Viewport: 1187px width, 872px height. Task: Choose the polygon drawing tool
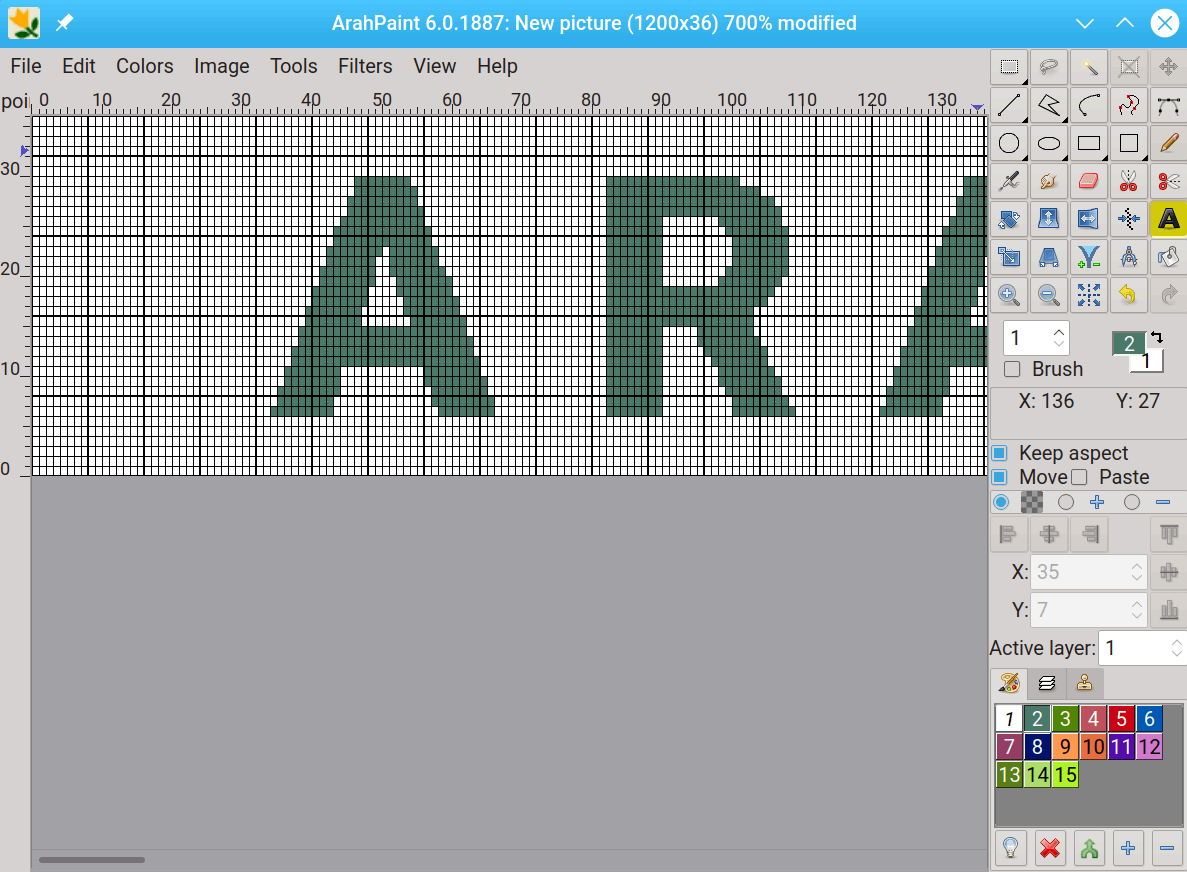tap(1048, 105)
